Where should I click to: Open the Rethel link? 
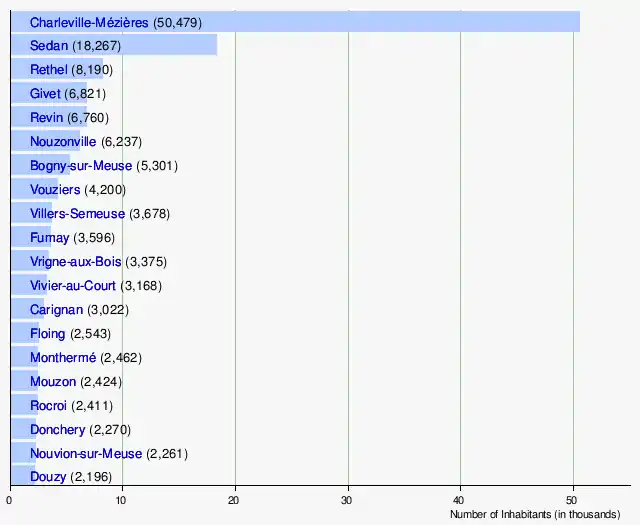(49, 70)
